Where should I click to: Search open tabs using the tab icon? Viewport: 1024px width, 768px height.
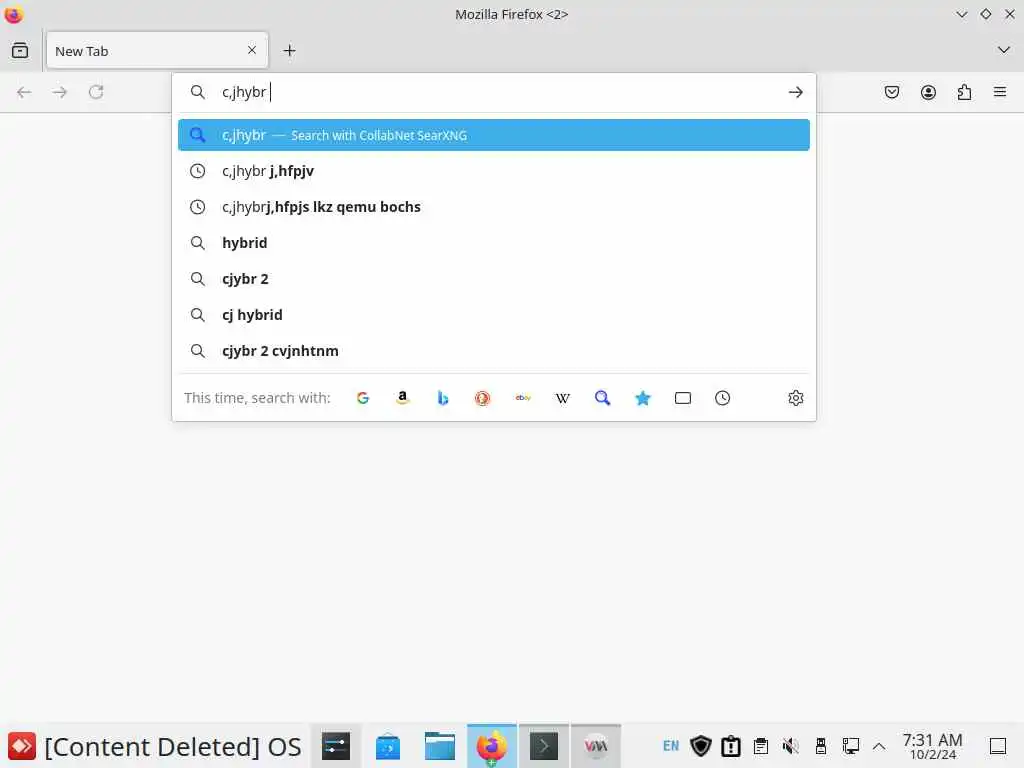tap(682, 398)
